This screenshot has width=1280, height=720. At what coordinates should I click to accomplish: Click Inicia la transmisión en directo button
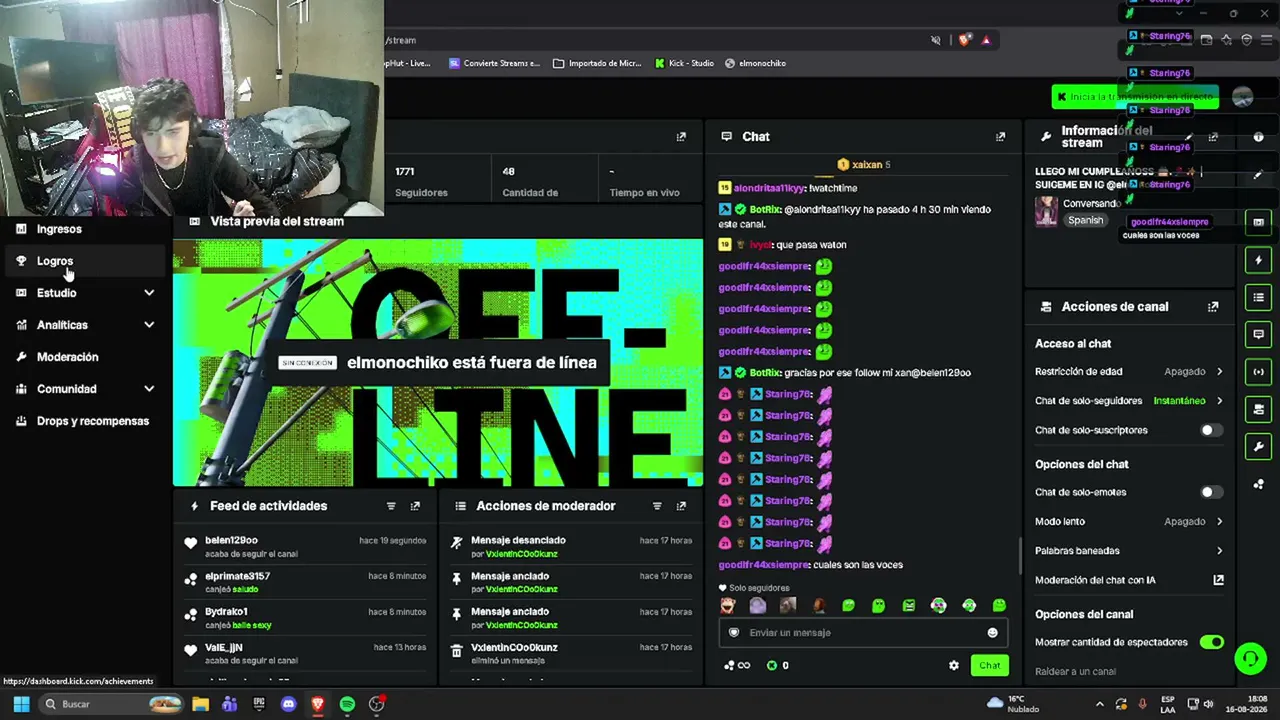[1136, 97]
